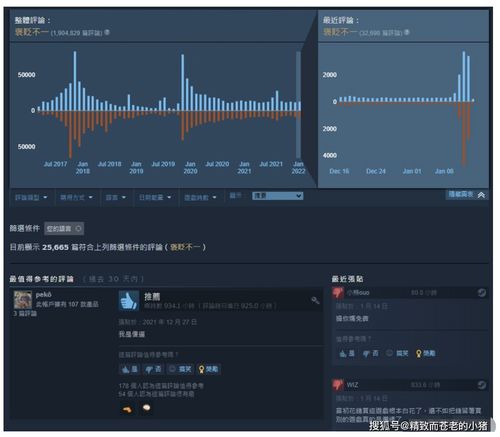500x437 pixels.
Task: Open pekö's '3 篇評論' reviews link
Action: coord(25,314)
